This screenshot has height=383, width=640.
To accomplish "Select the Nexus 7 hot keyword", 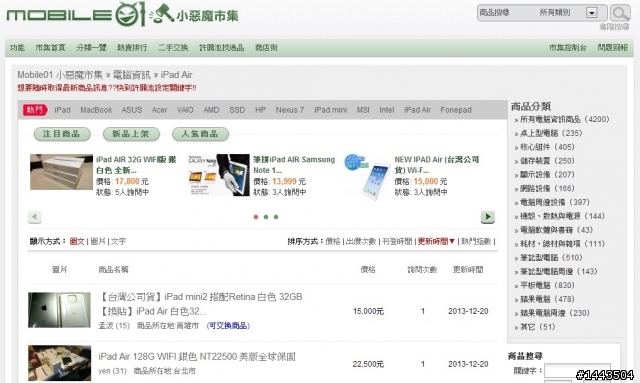I will [x=290, y=110].
